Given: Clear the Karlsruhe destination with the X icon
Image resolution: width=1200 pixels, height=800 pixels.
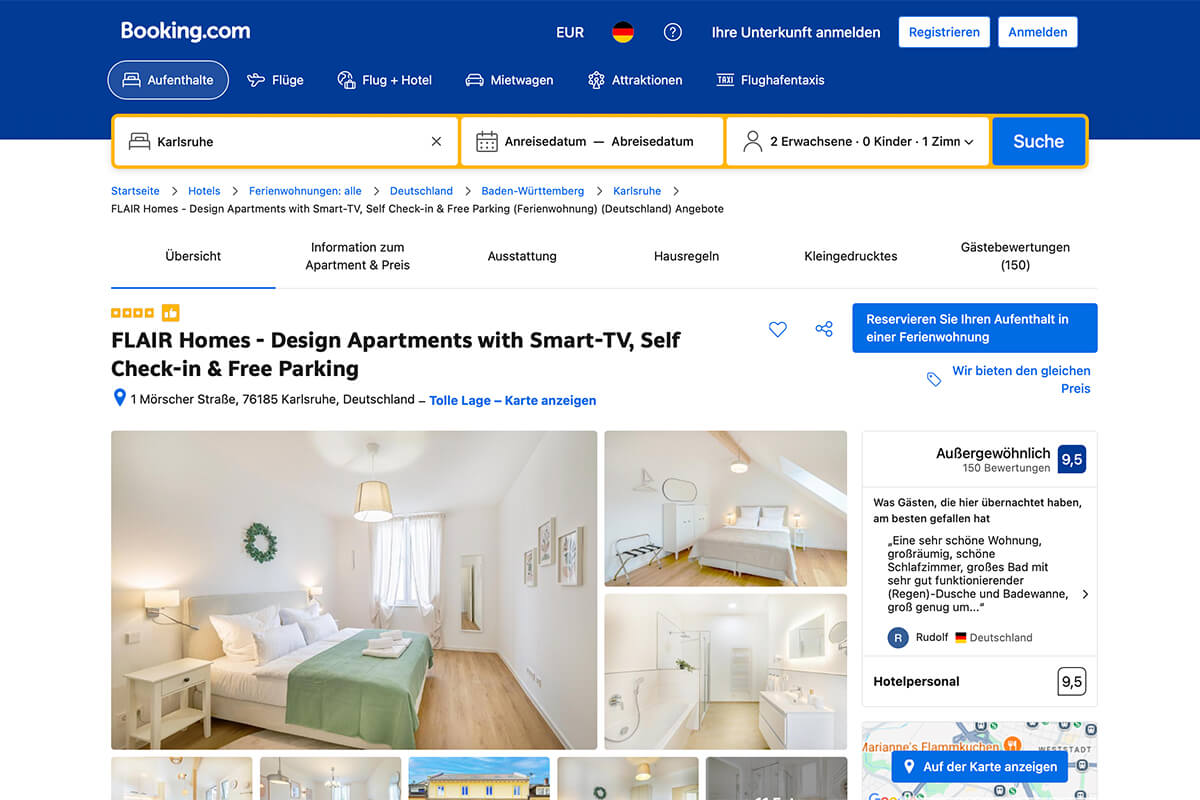Looking at the screenshot, I should point(436,142).
